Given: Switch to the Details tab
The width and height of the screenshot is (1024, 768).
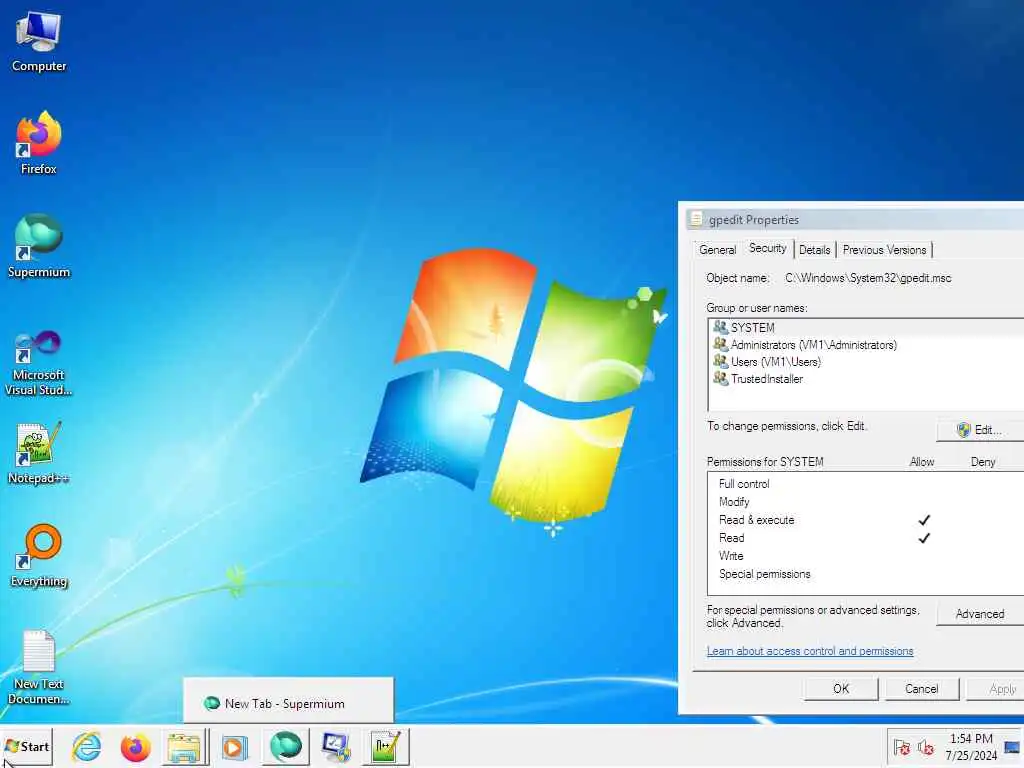Looking at the screenshot, I should point(814,249).
